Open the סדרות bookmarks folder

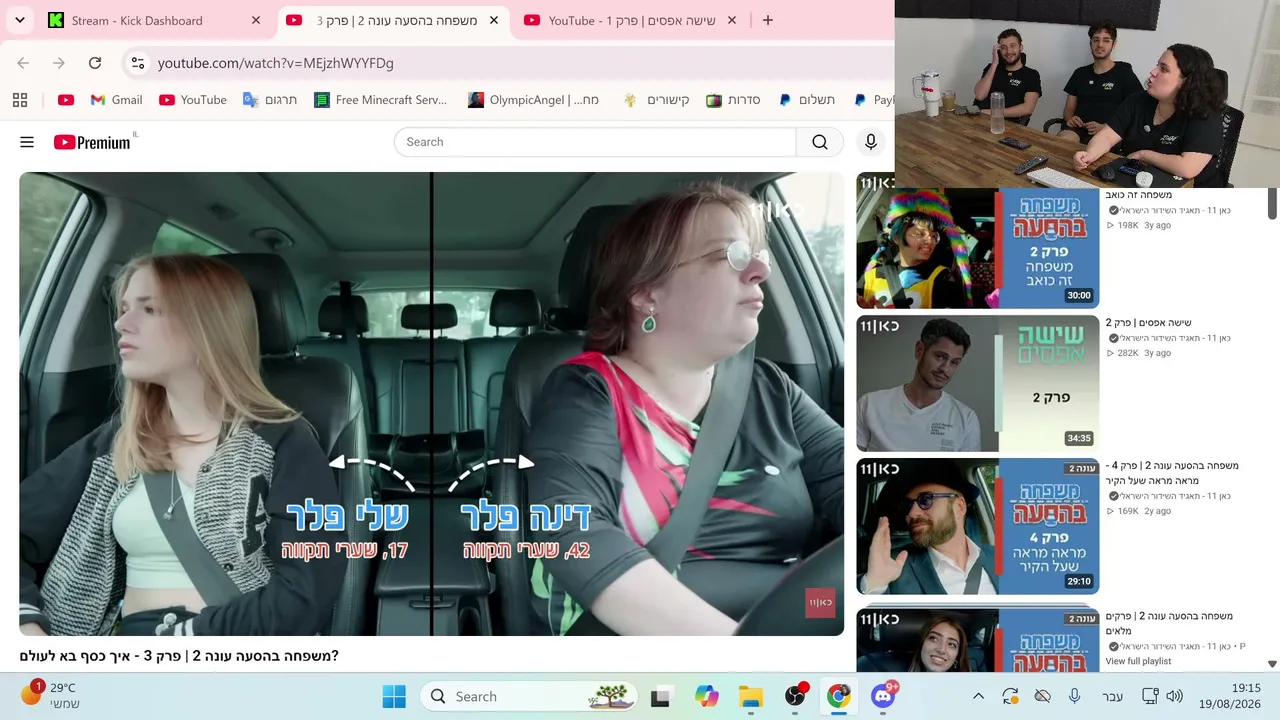click(733, 100)
